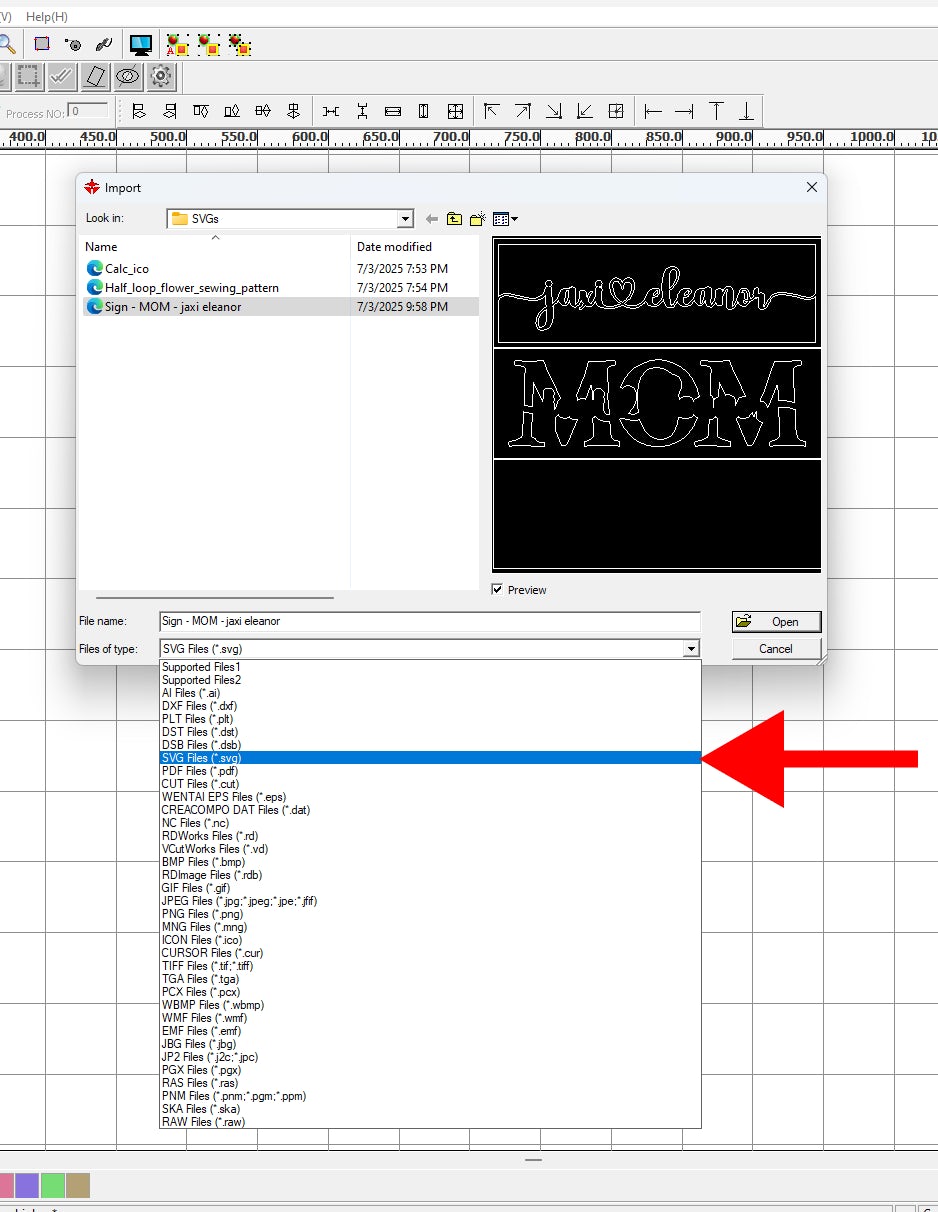Click the equal horizontal spacing icon

331,111
